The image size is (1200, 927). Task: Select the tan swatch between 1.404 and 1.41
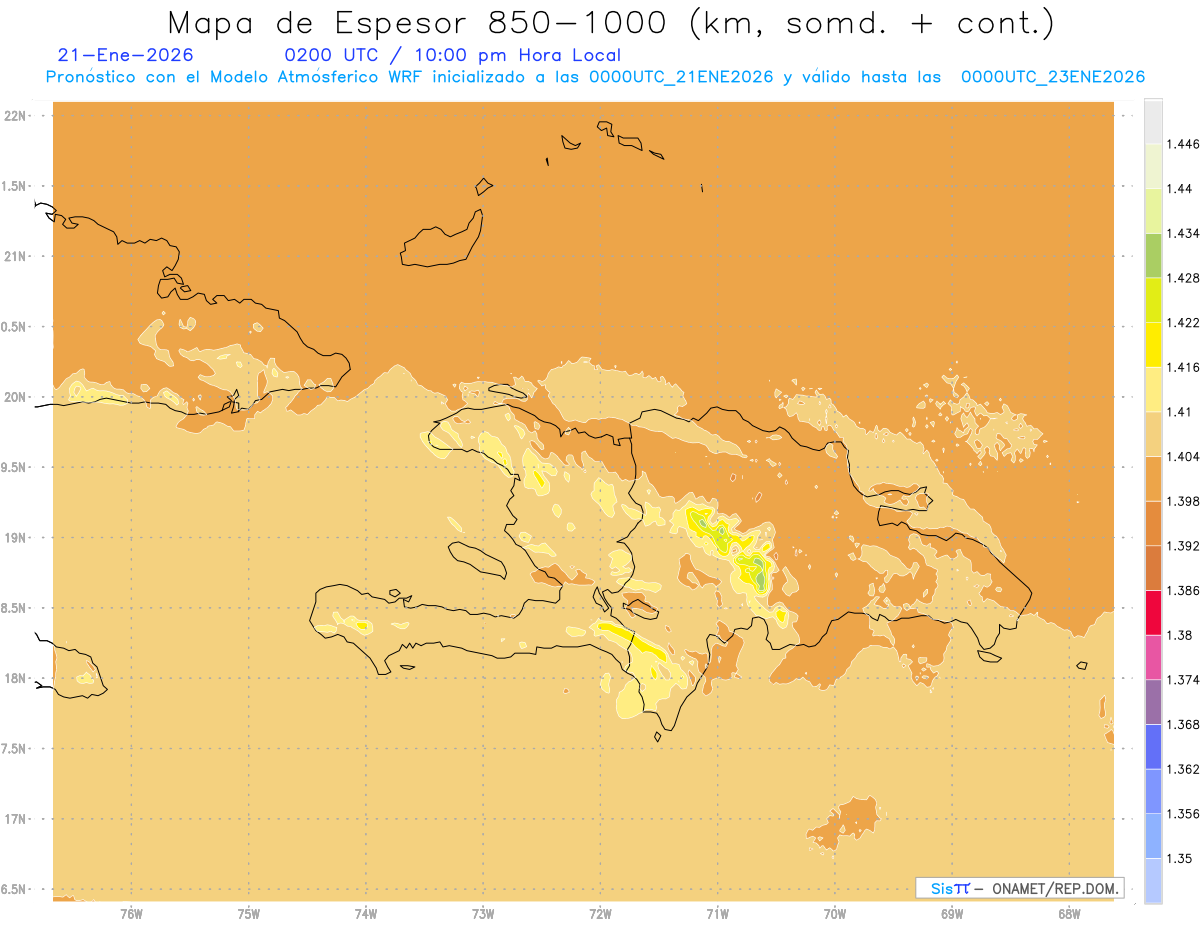(x=1153, y=434)
